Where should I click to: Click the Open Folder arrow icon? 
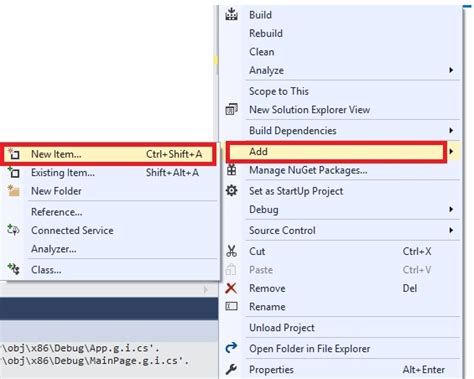pyautogui.click(x=231, y=348)
